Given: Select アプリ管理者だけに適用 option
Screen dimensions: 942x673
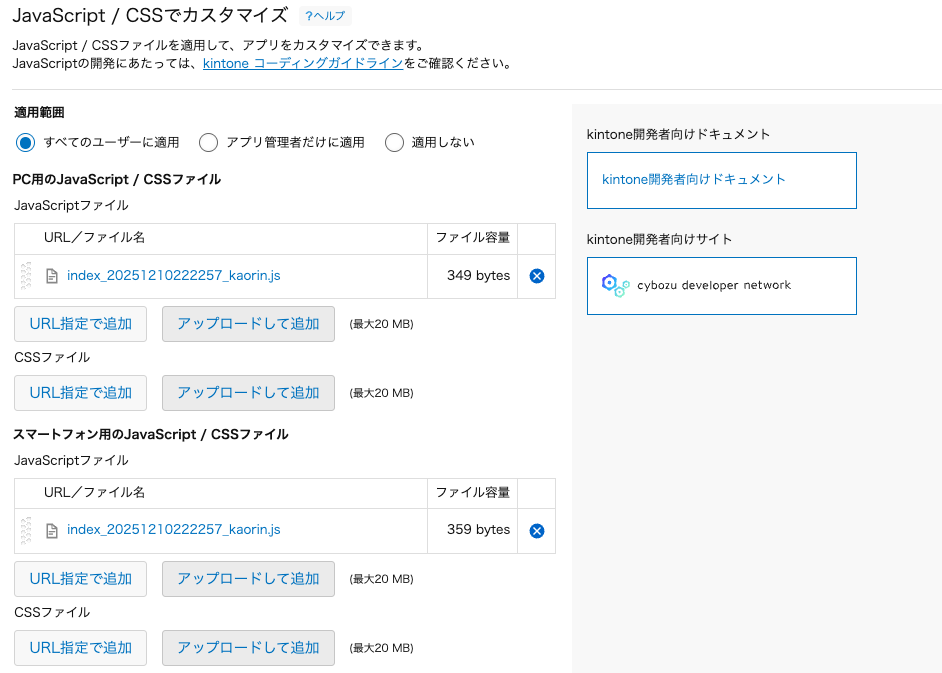Looking at the screenshot, I should coord(208,142).
